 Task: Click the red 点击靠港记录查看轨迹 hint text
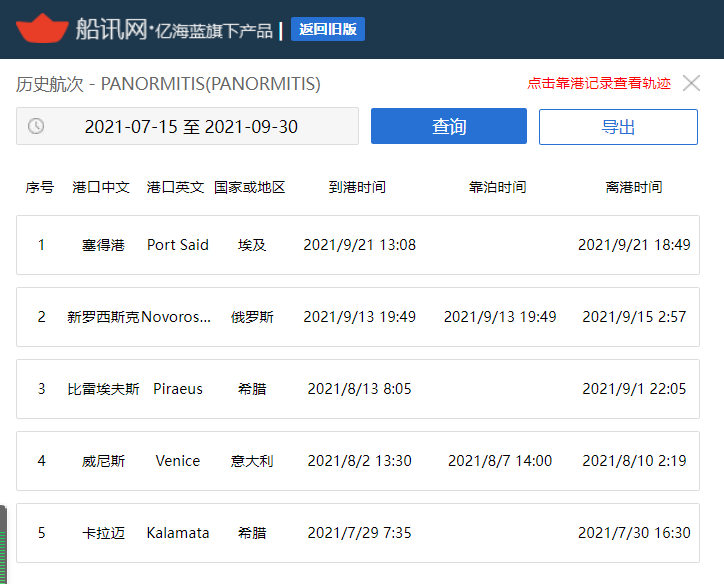[599, 84]
